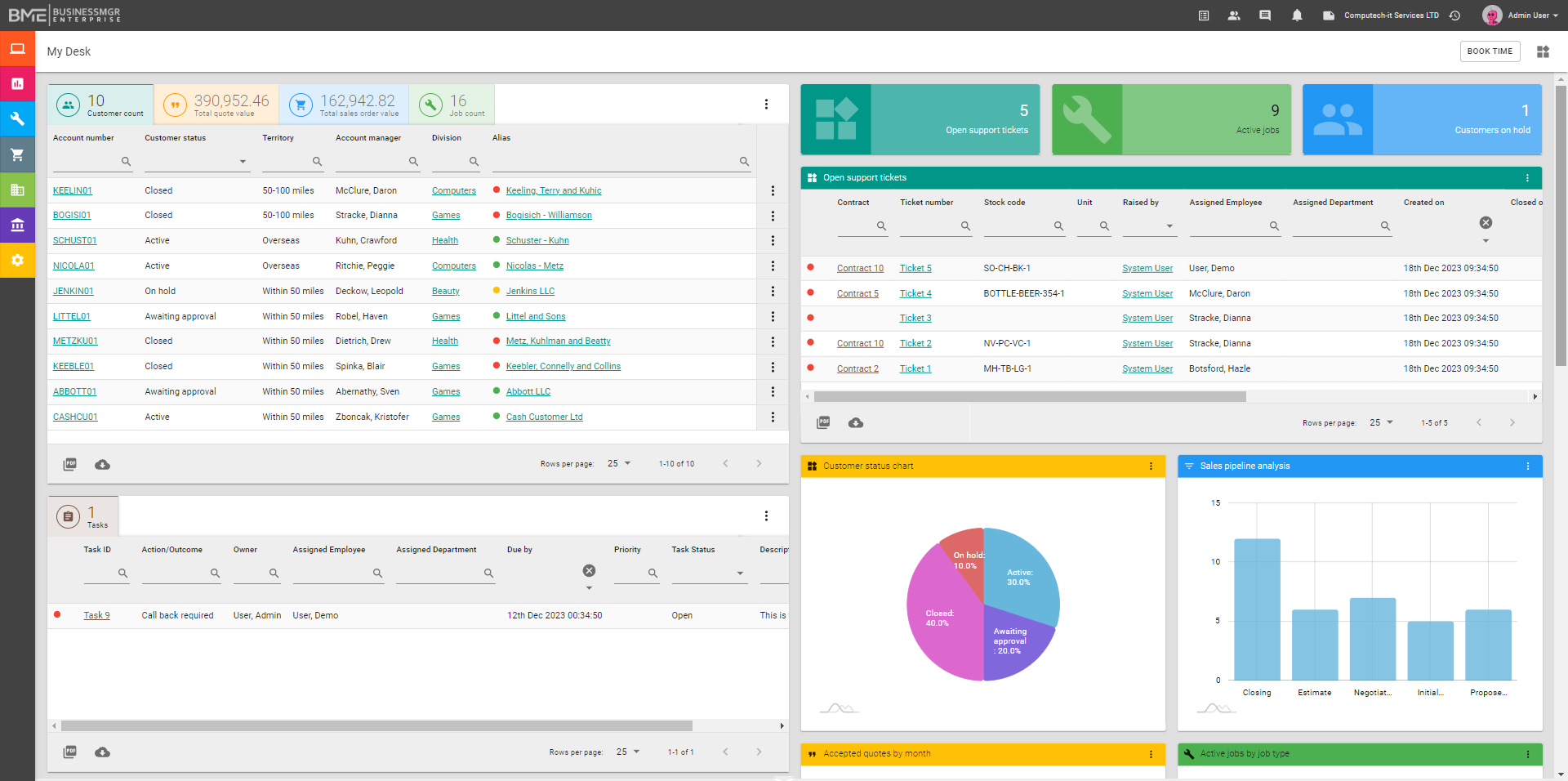Open settings via the gear sidebar icon
Image resolution: width=1568 pixels, height=781 pixels.
tap(18, 261)
